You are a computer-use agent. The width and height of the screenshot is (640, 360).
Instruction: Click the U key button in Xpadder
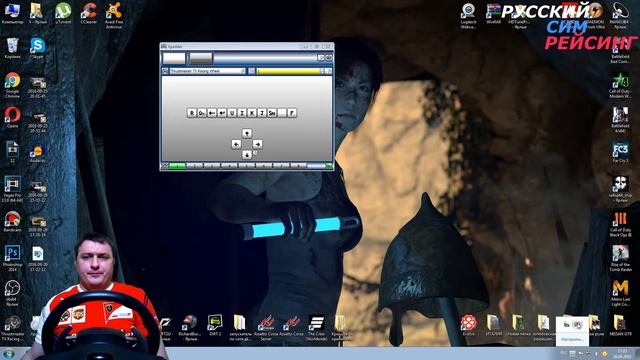pos(232,113)
